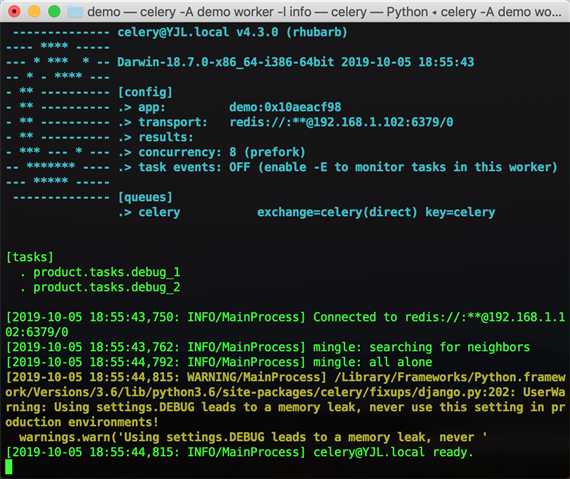The height and width of the screenshot is (479, 570).
Task: Click the 'warnings.warn(' line
Action: (253, 437)
